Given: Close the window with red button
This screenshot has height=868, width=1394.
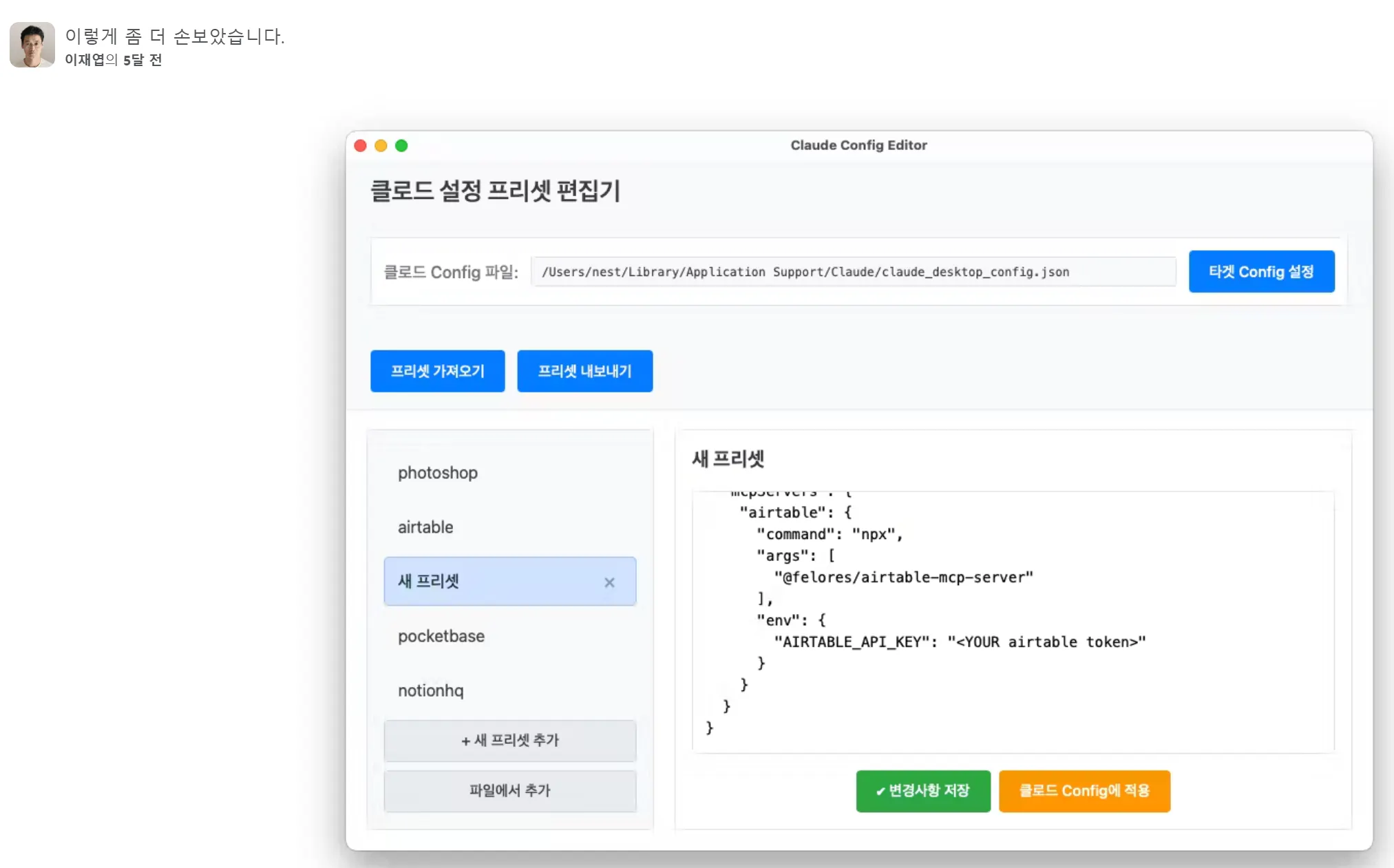Looking at the screenshot, I should coord(361,146).
